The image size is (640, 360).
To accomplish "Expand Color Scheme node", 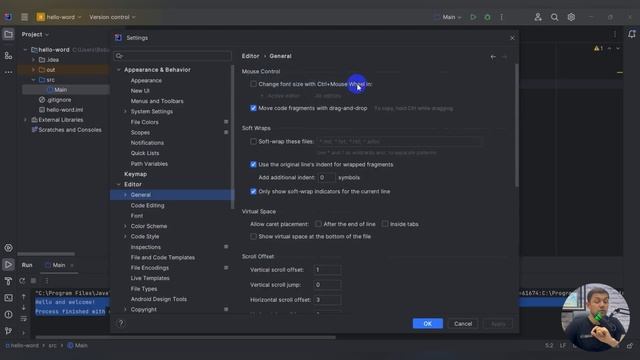I will (125, 226).
